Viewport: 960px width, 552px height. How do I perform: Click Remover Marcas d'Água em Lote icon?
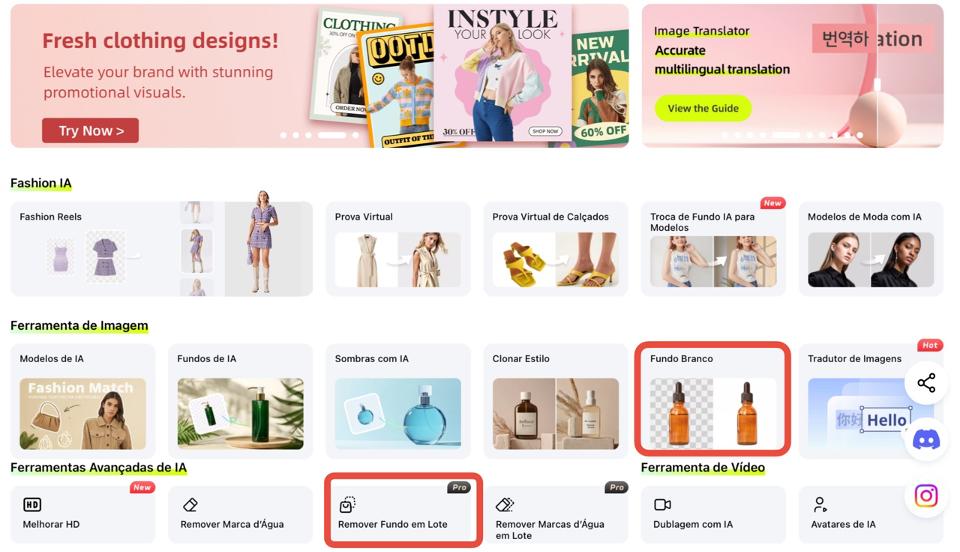click(x=505, y=504)
